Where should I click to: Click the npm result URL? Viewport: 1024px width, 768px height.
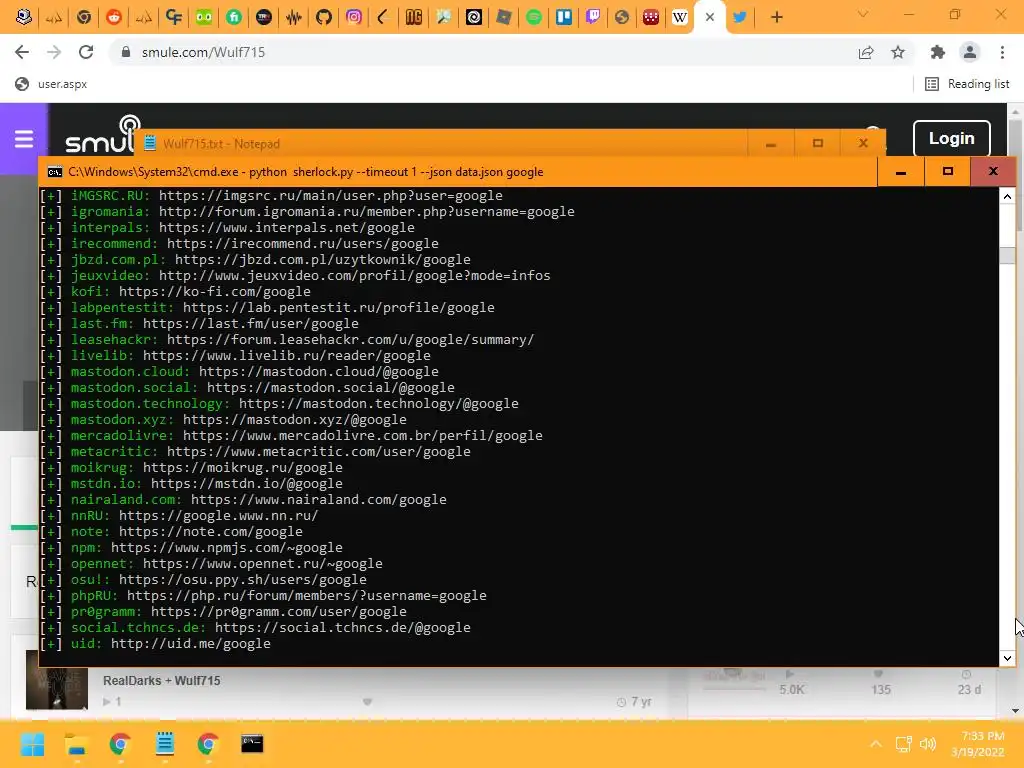227,547
